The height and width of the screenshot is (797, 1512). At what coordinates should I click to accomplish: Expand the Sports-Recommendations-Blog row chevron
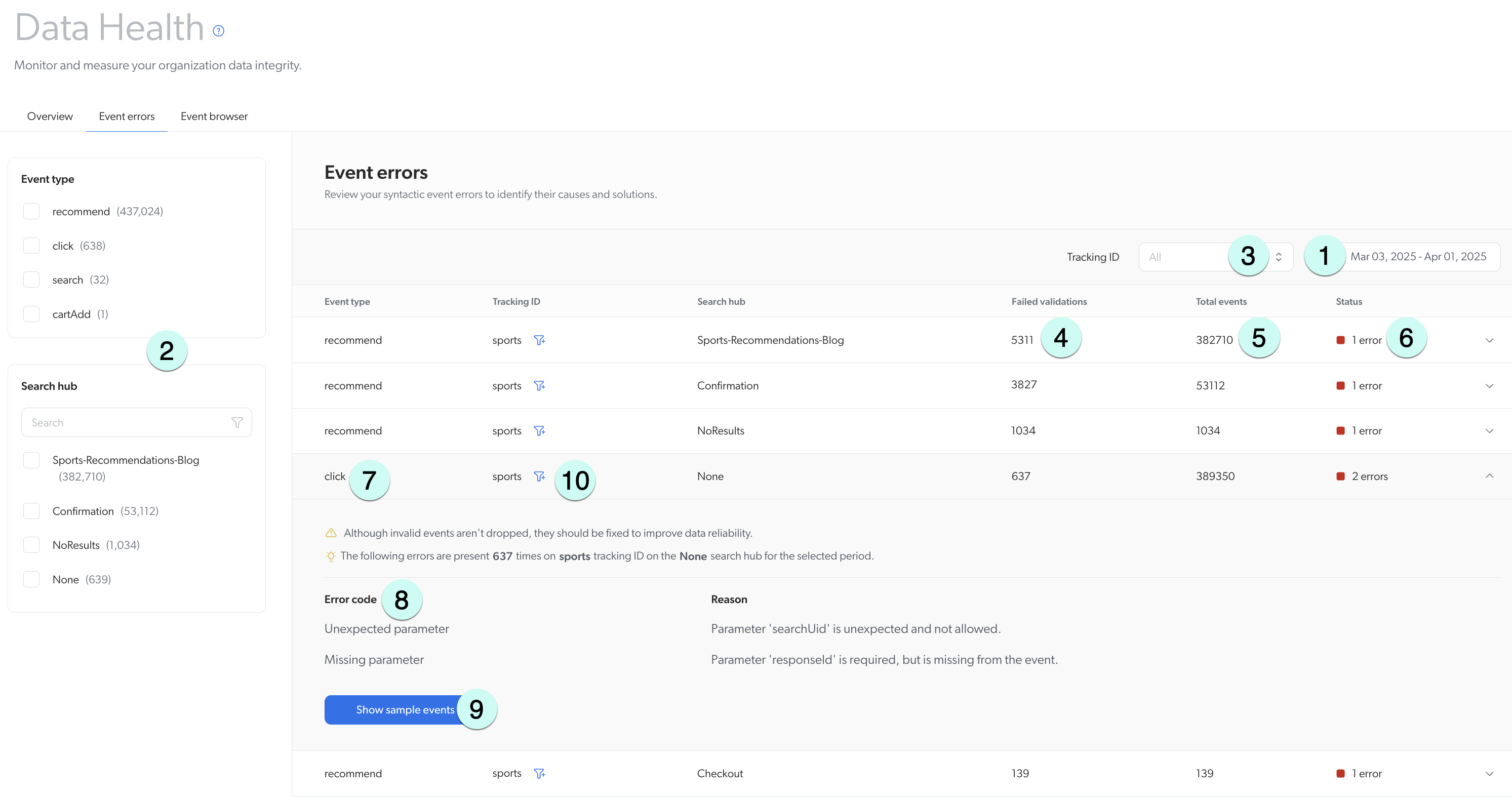coord(1489,340)
